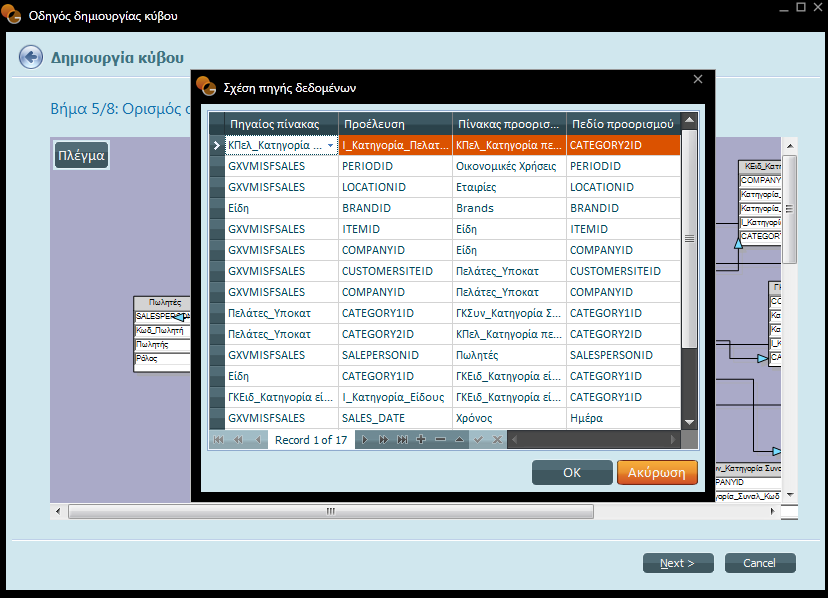Viewport: 828px width, 598px height.
Task: Click Οικονομικές Χρήσεις cell
Action: click(x=509, y=166)
